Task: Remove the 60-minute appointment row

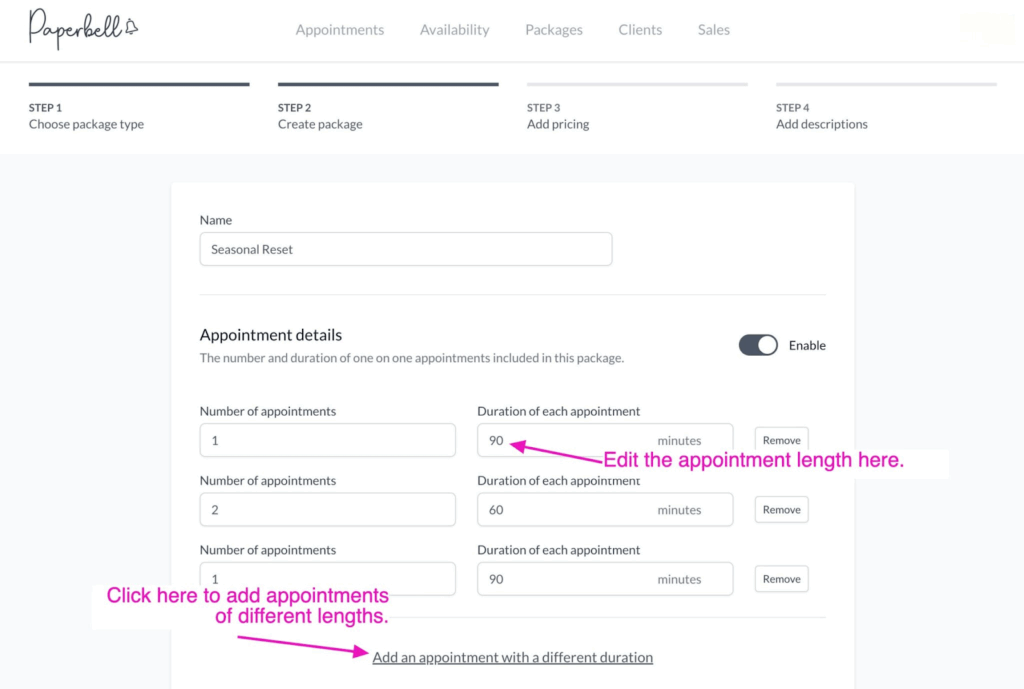Action: [x=781, y=510]
